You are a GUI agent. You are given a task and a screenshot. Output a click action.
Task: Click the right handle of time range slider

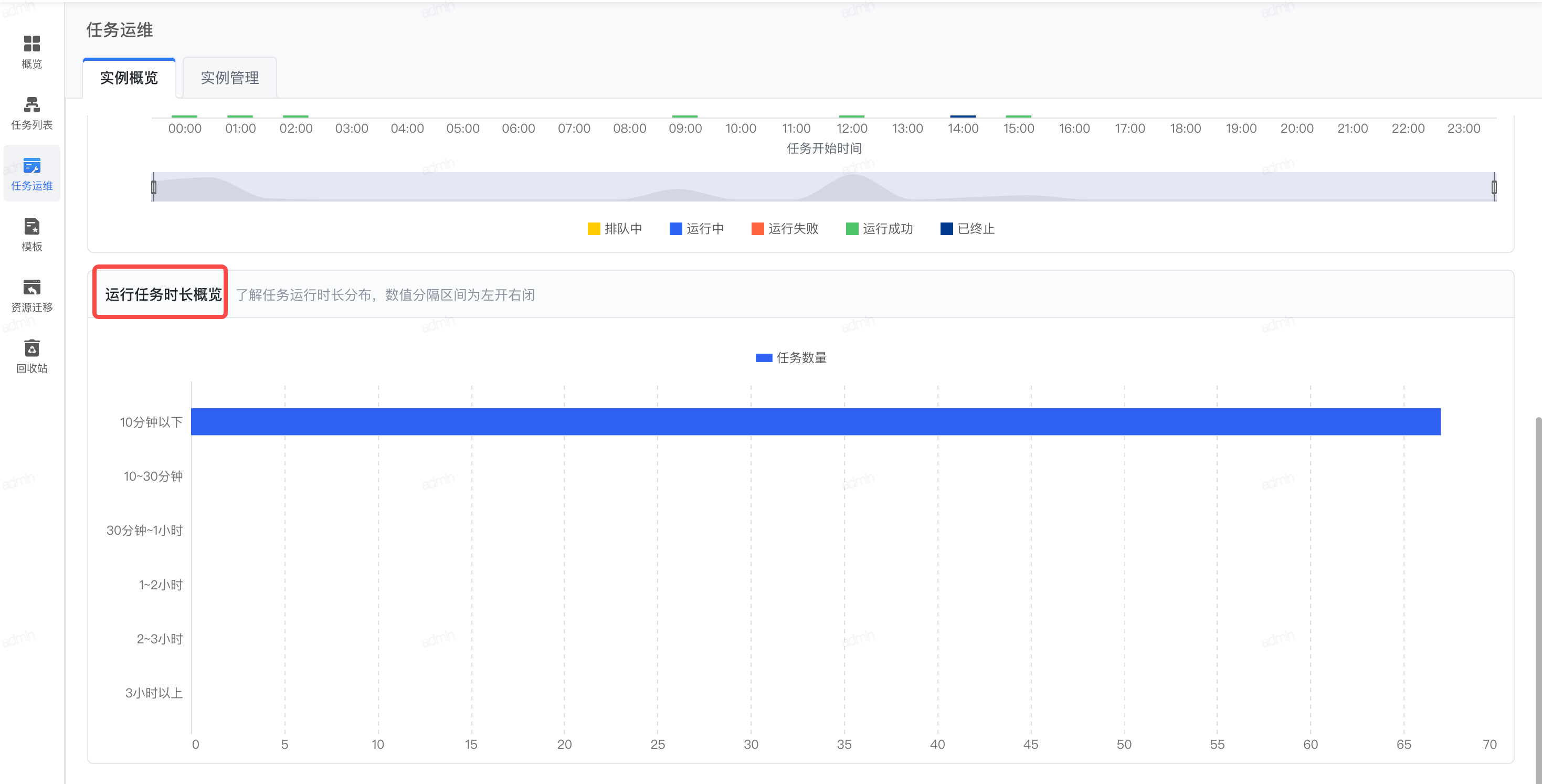click(1494, 187)
